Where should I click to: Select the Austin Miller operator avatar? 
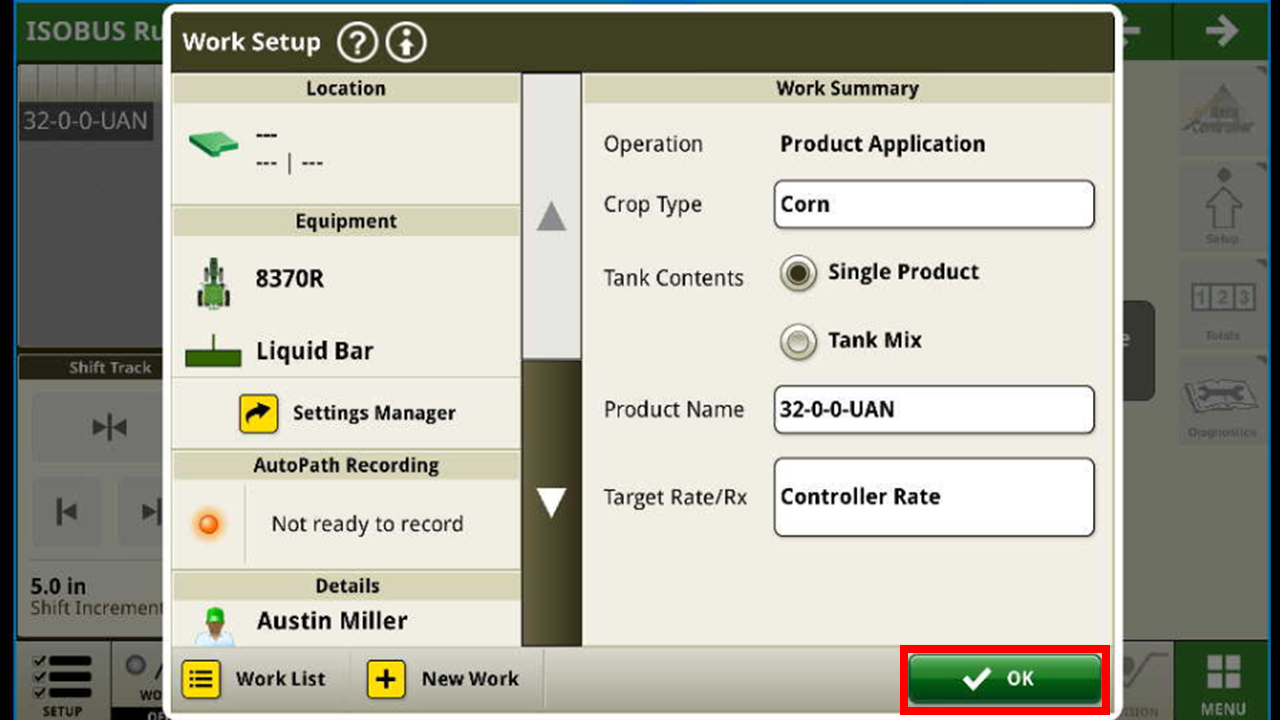point(213,626)
